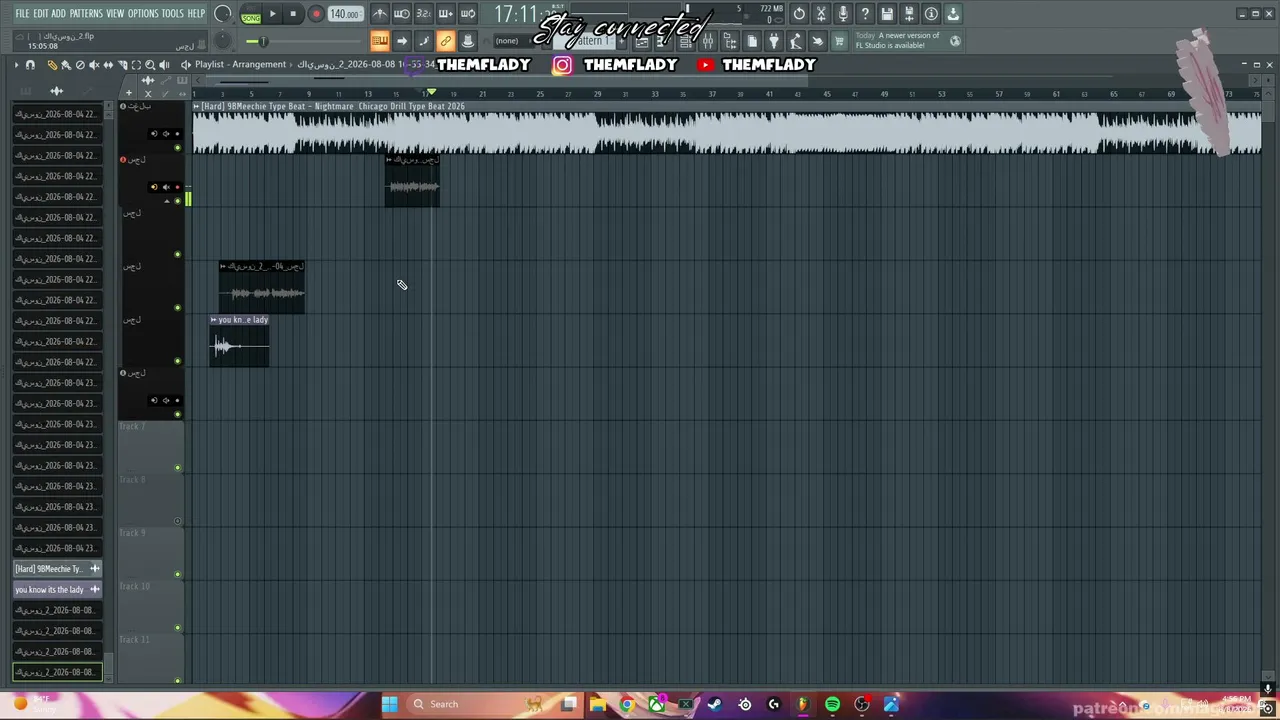This screenshot has height=720, width=1280.
Task: Open the TOOLS menu
Action: pos(173,14)
